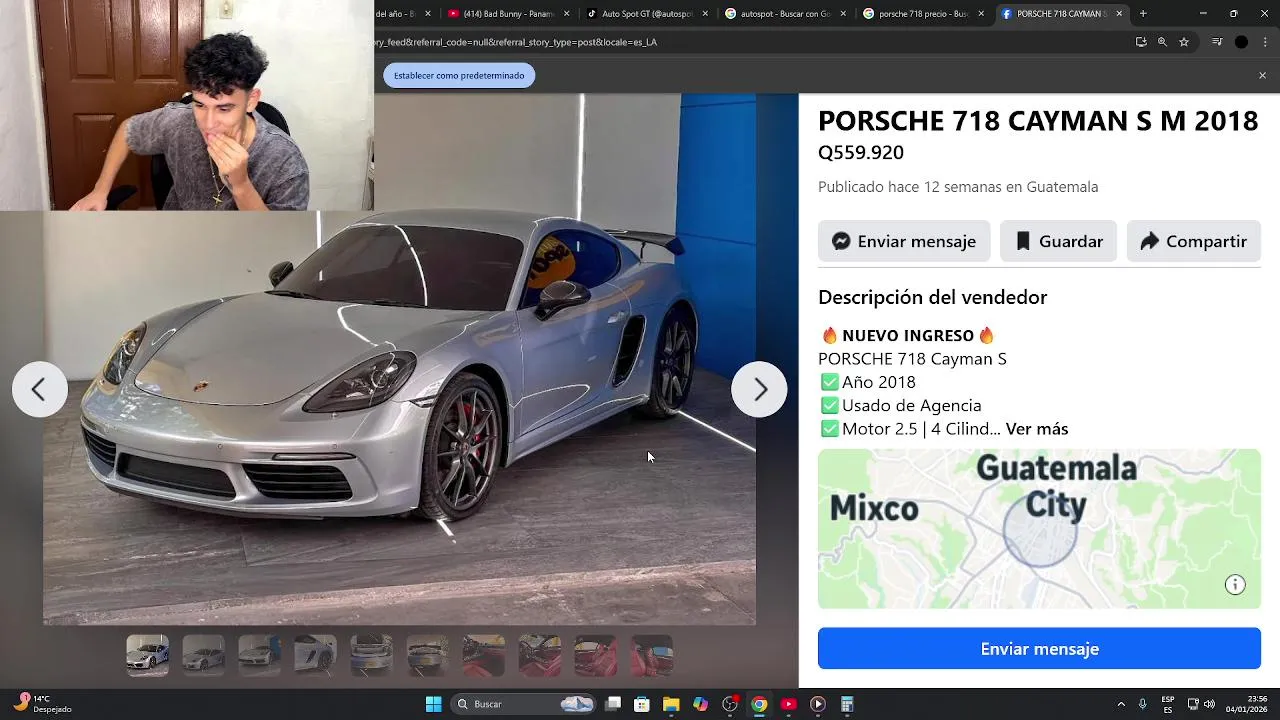Viewport: 1280px width, 720px height.
Task: Switch to the autospot Google search tab
Action: tap(784, 14)
